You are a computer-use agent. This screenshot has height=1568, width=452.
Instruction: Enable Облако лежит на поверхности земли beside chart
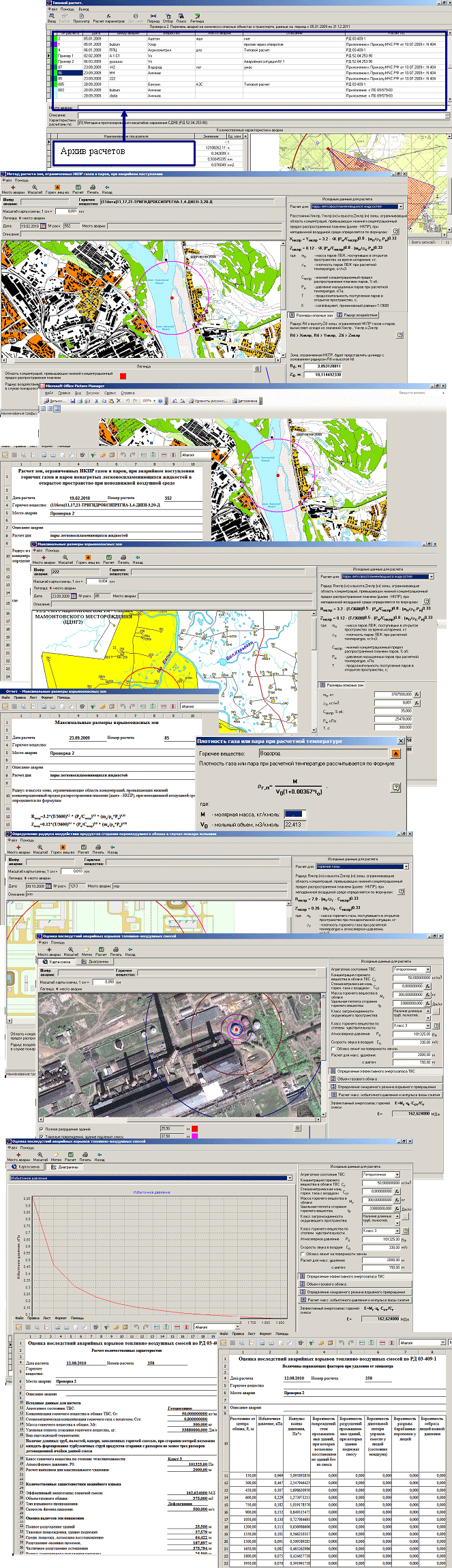point(303,1254)
